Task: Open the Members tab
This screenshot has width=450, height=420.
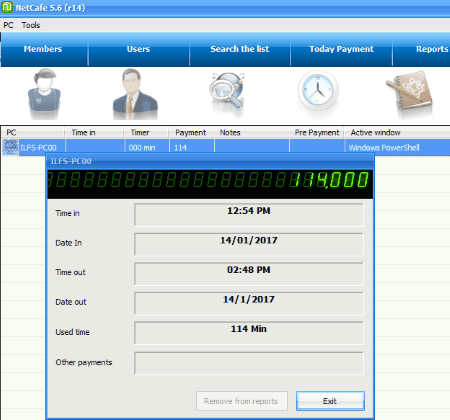Action: click(43, 49)
